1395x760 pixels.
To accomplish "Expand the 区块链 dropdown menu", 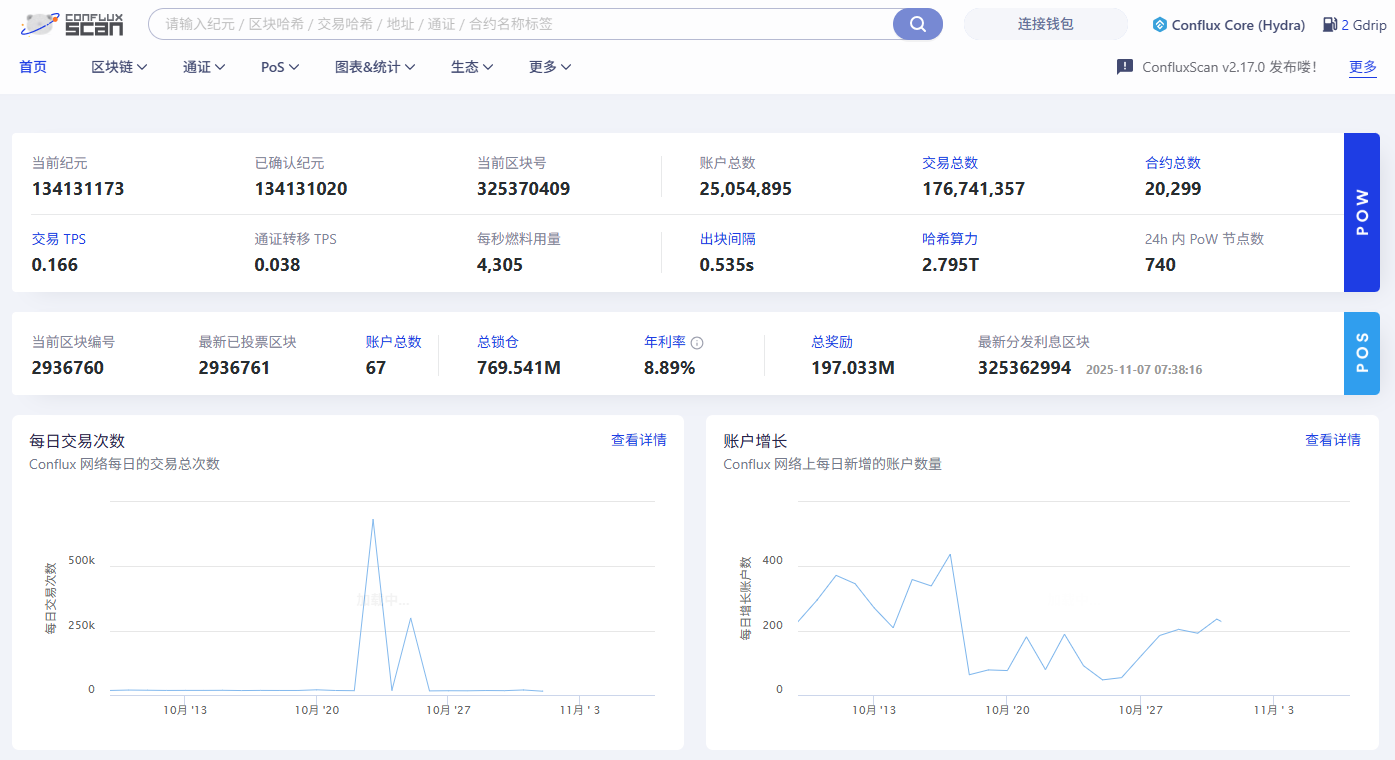I will (x=119, y=67).
